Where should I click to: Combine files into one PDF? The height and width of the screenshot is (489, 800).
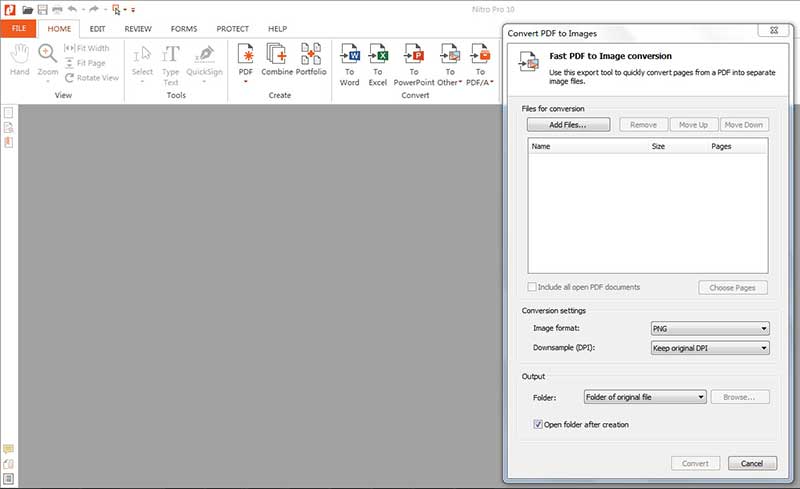(277, 60)
